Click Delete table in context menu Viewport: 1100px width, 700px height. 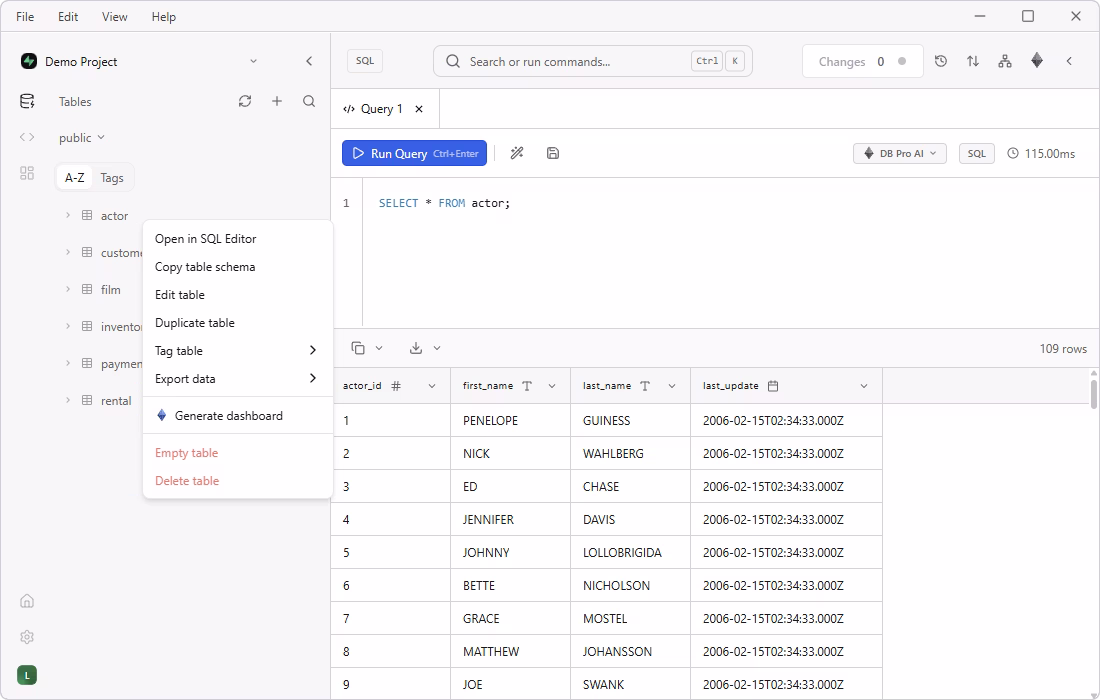coord(187,480)
